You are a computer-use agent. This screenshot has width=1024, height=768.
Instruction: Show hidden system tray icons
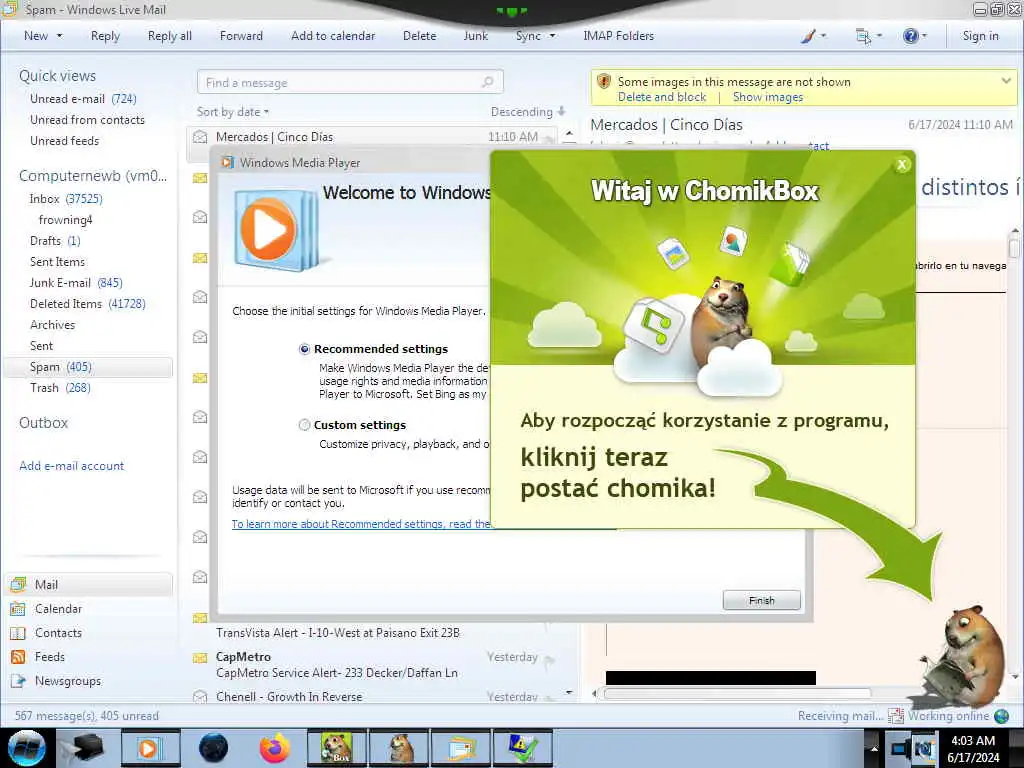(874, 748)
